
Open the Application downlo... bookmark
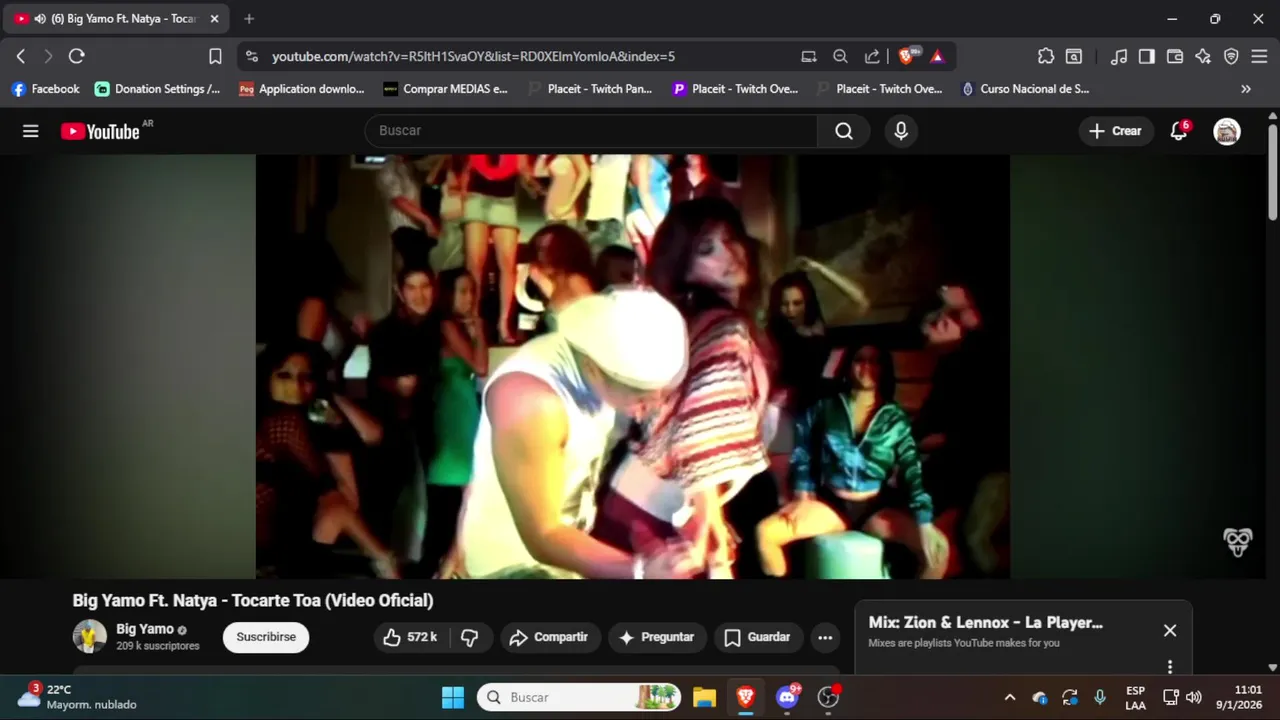pos(302,89)
